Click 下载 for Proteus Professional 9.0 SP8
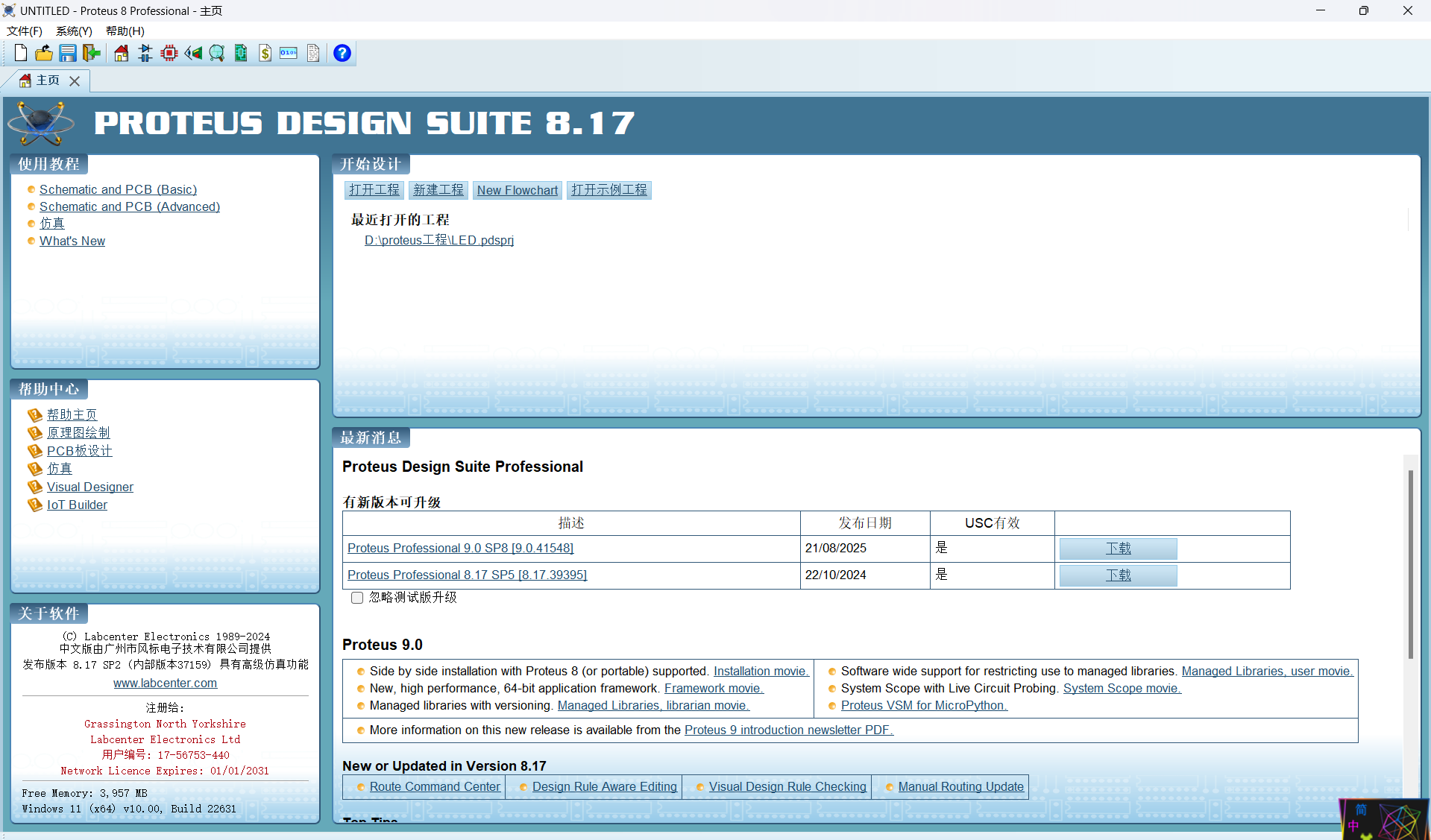Screen dimensions: 1431x840 click(x=1118, y=549)
